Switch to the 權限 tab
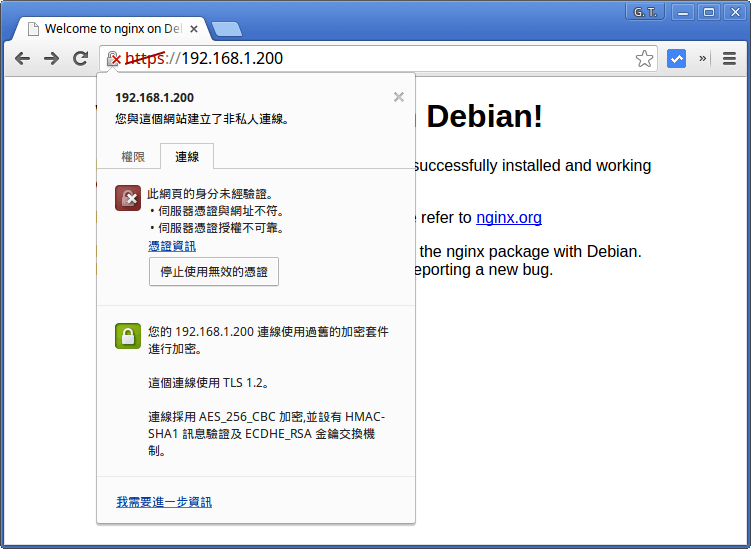The height and width of the screenshot is (549, 751). [133, 157]
